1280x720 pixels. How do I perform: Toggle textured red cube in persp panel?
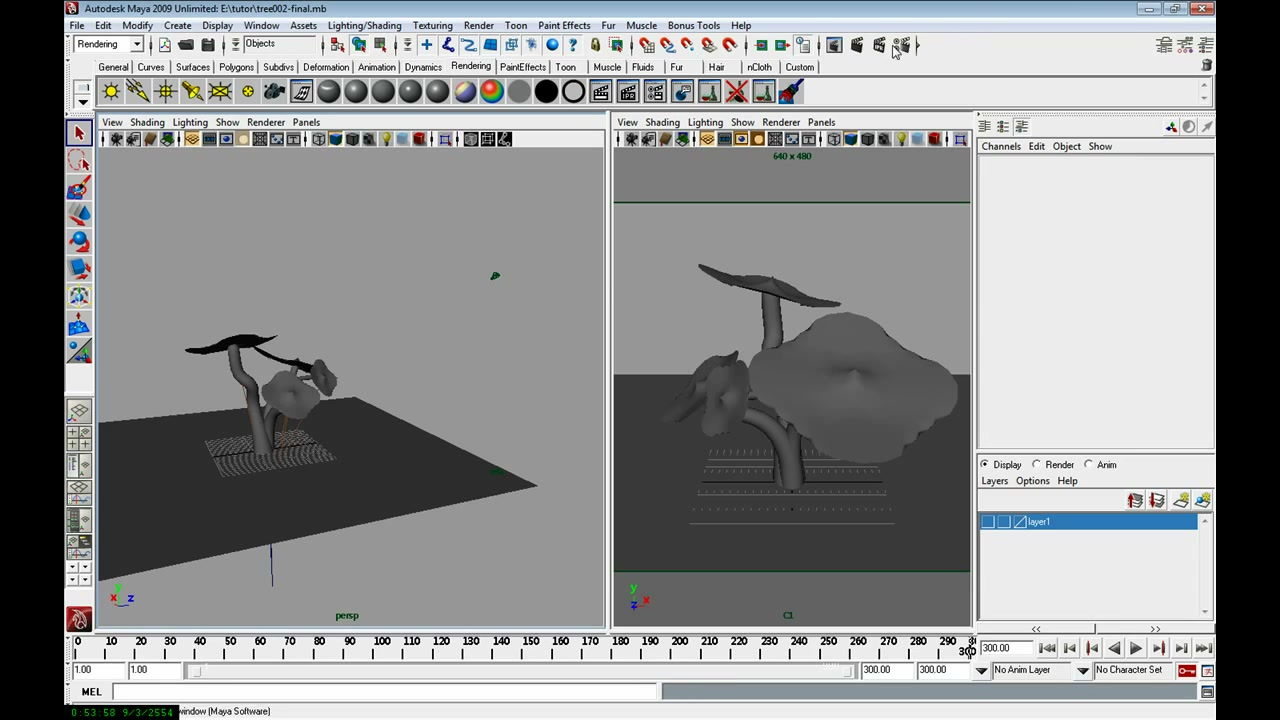420,139
